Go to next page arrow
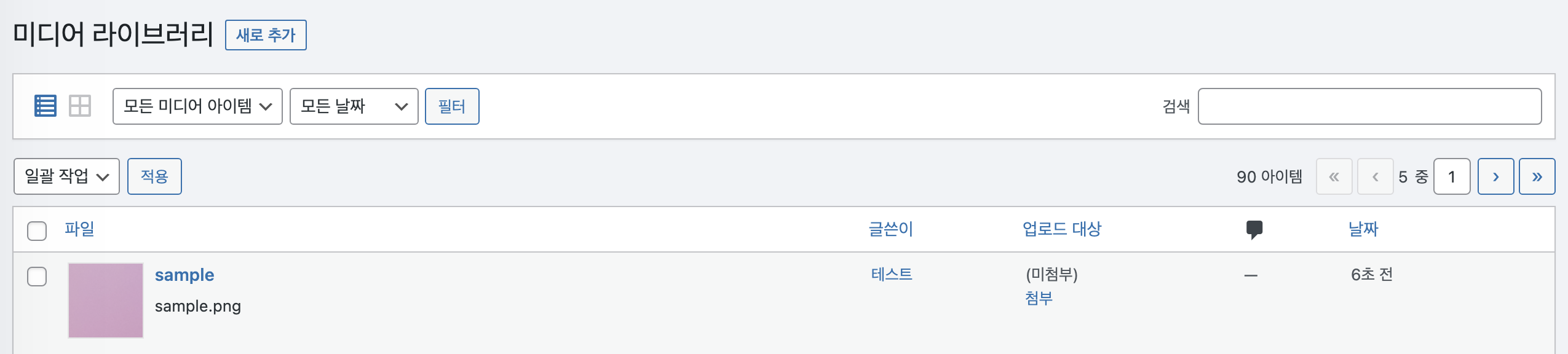 coord(1495,176)
